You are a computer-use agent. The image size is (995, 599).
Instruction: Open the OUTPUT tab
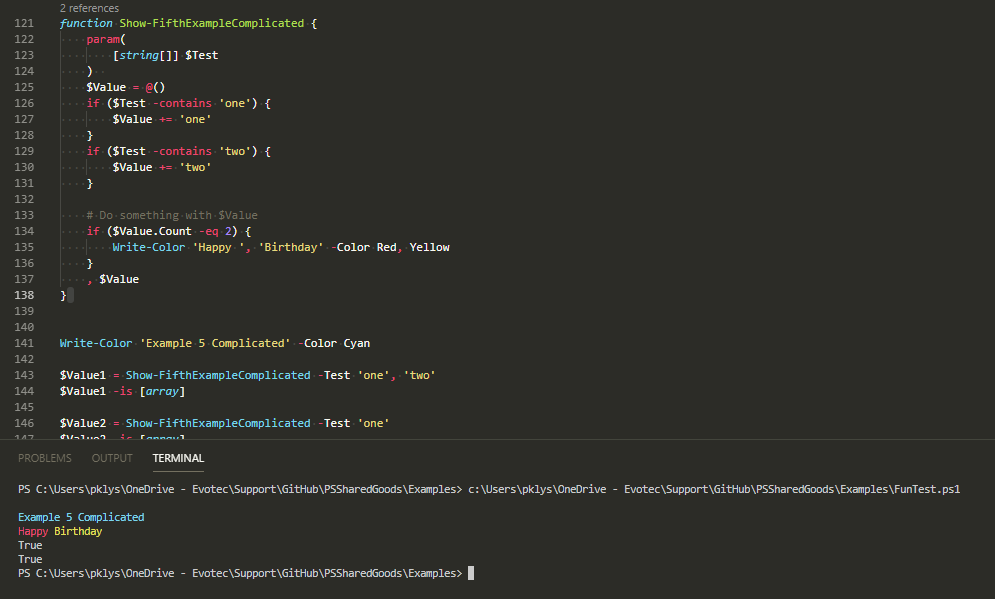tap(111, 457)
